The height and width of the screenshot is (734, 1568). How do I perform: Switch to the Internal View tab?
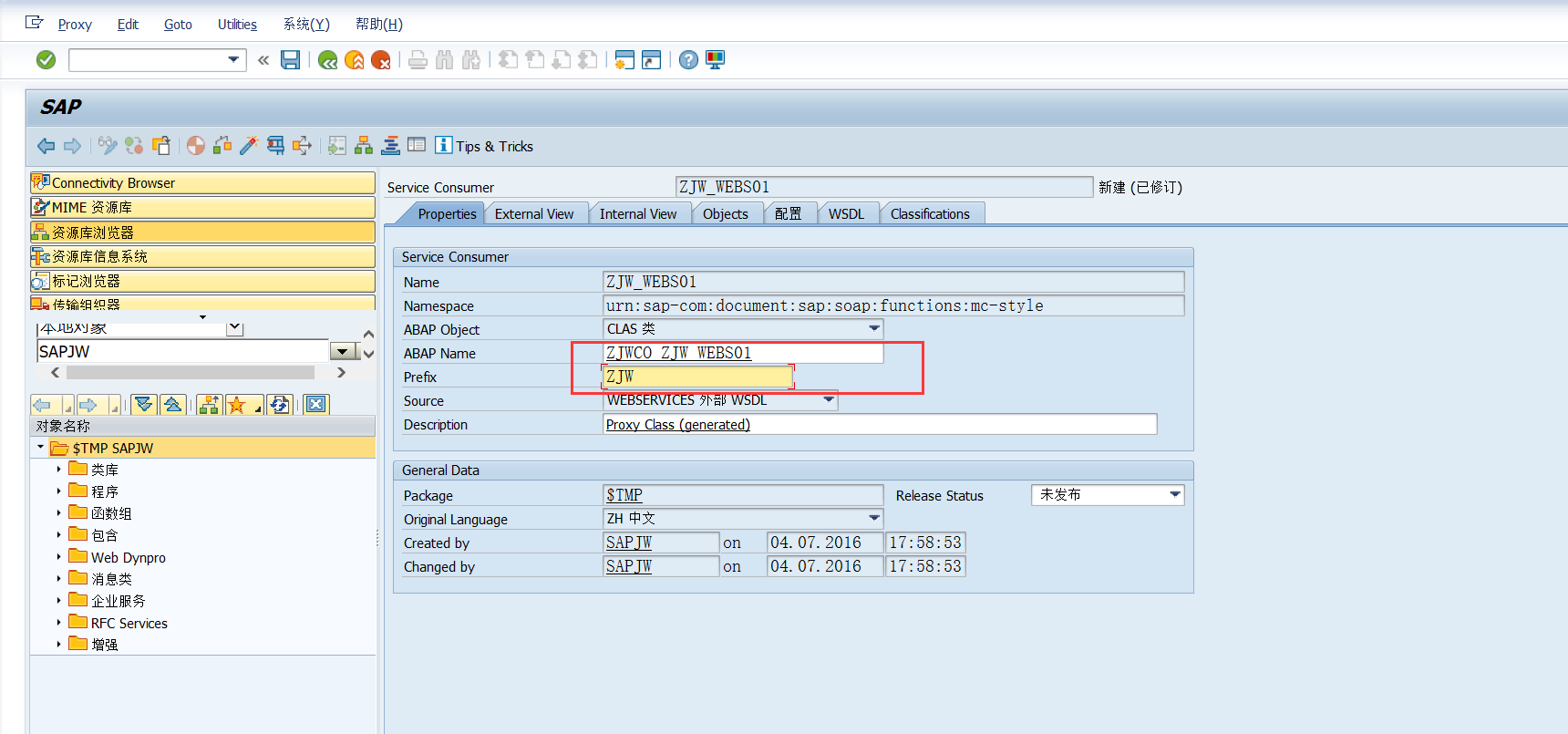coord(638,214)
